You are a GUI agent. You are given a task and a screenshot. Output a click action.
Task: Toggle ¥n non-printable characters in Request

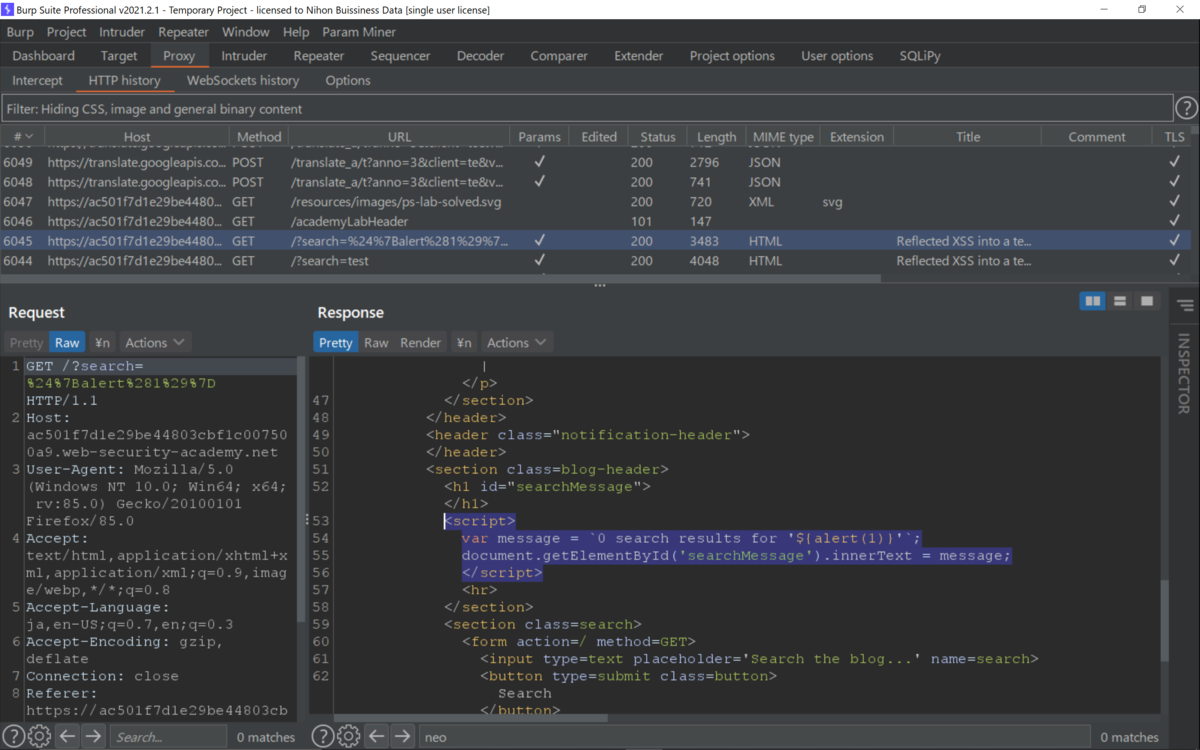[102, 342]
